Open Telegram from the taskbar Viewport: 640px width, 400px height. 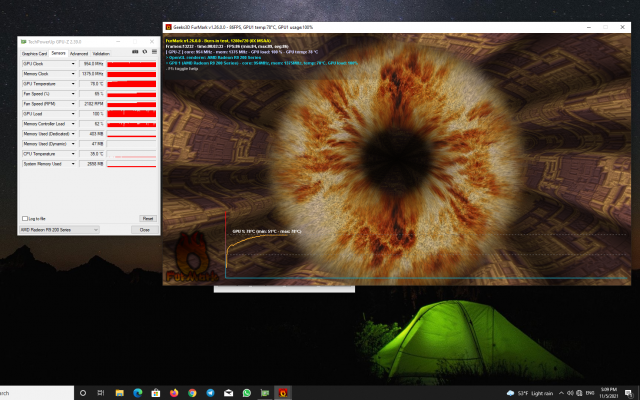(210, 393)
